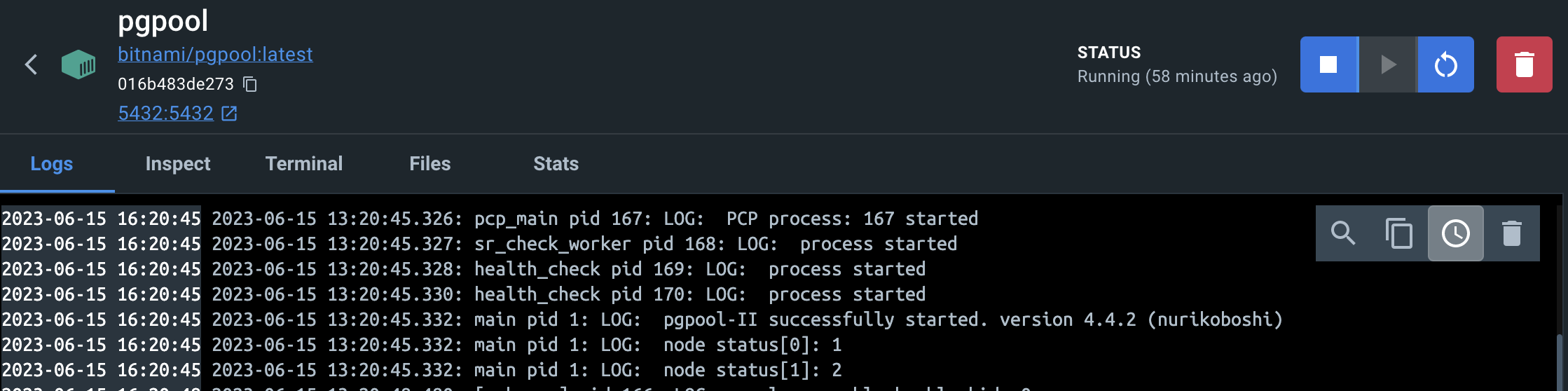Open the 5432:5432 port link
The height and width of the screenshot is (391, 1568).
point(165,114)
